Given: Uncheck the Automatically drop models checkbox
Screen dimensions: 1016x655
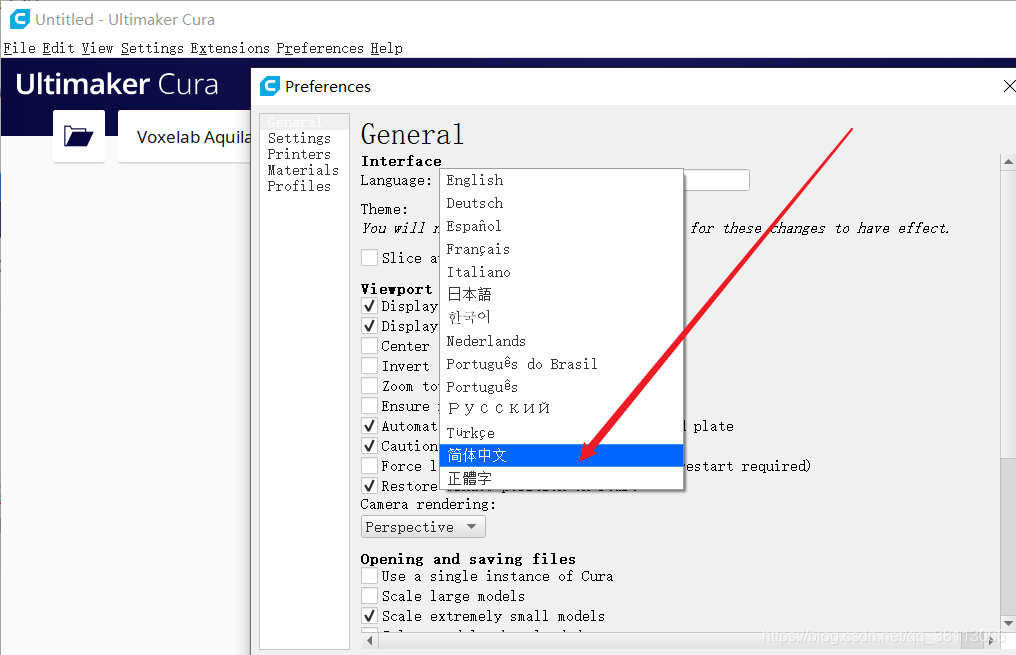Looking at the screenshot, I should 369,426.
